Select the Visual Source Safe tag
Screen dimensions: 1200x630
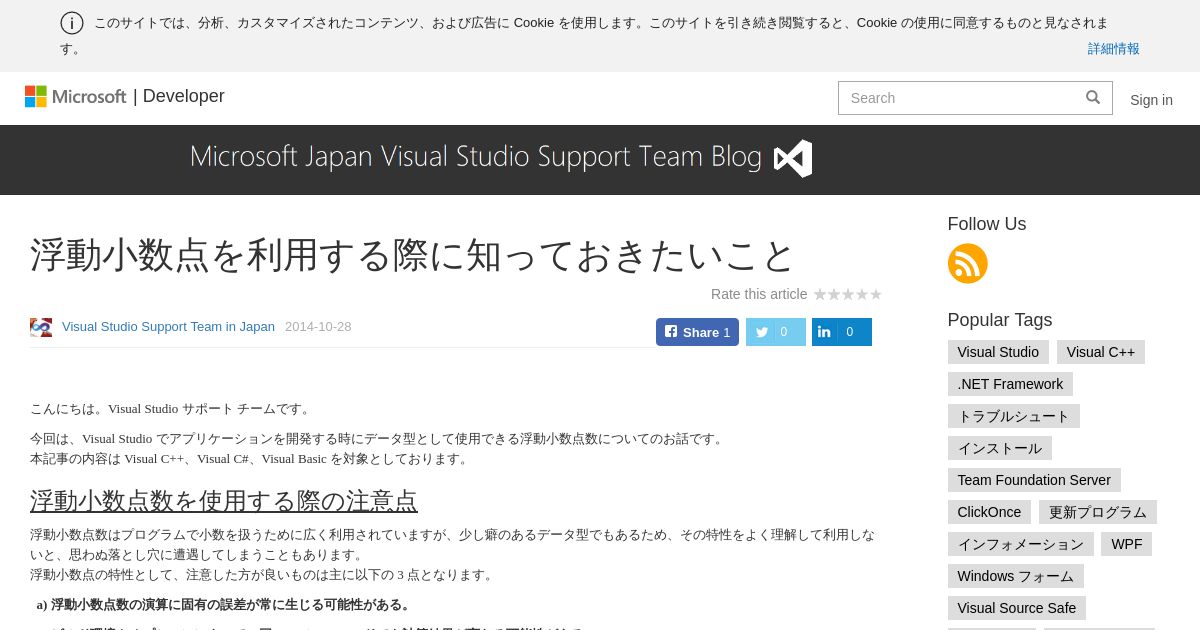pyautogui.click(x=1017, y=608)
